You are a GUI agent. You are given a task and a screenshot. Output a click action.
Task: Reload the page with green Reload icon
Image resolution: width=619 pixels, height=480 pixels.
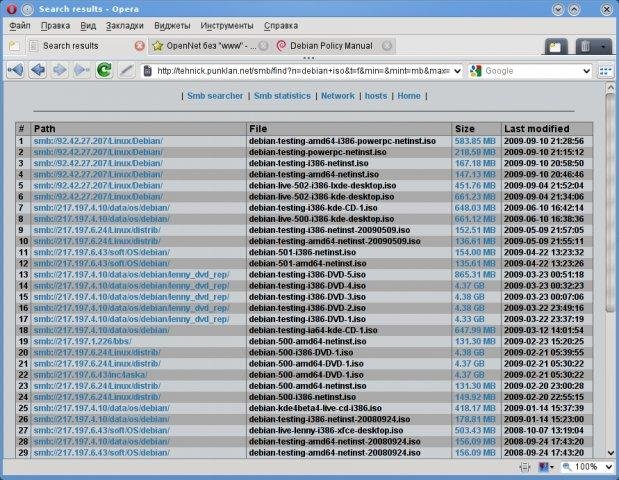[104, 71]
